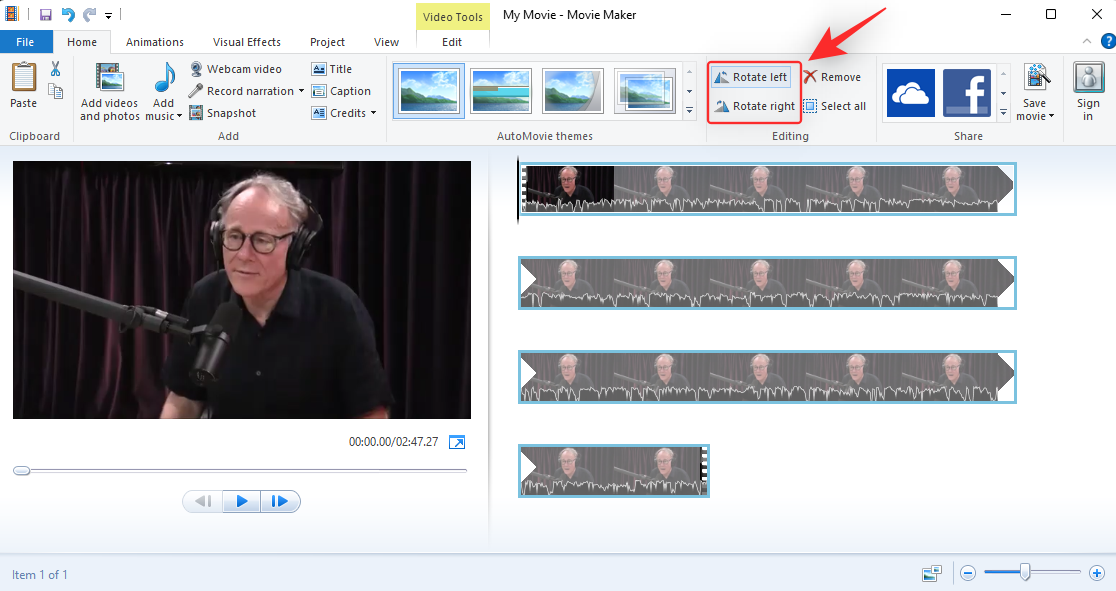The height and width of the screenshot is (591, 1116).
Task: Click the Copy icon below scissors
Action: [56, 91]
